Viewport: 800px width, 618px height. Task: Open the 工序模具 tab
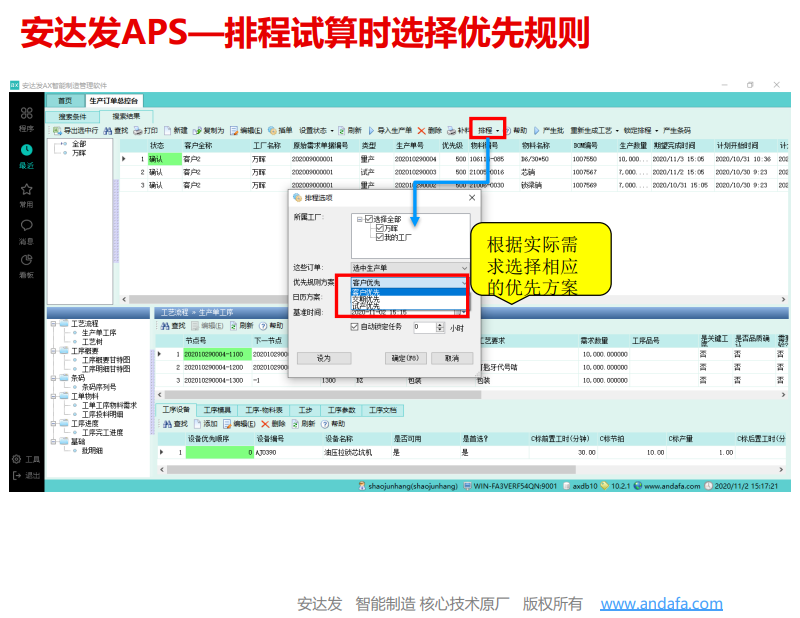[217, 410]
